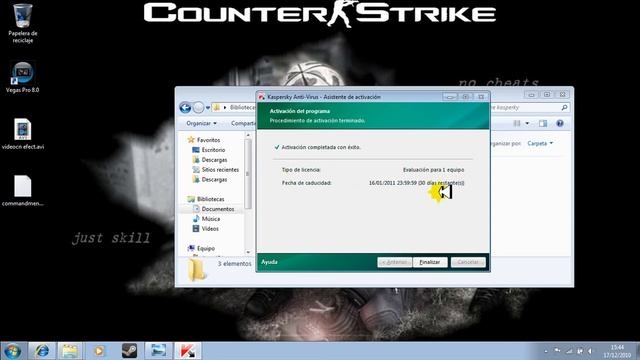Image resolution: width=640 pixels, height=360 pixels.
Task: Click the network signal tray icon
Action: pos(569,351)
